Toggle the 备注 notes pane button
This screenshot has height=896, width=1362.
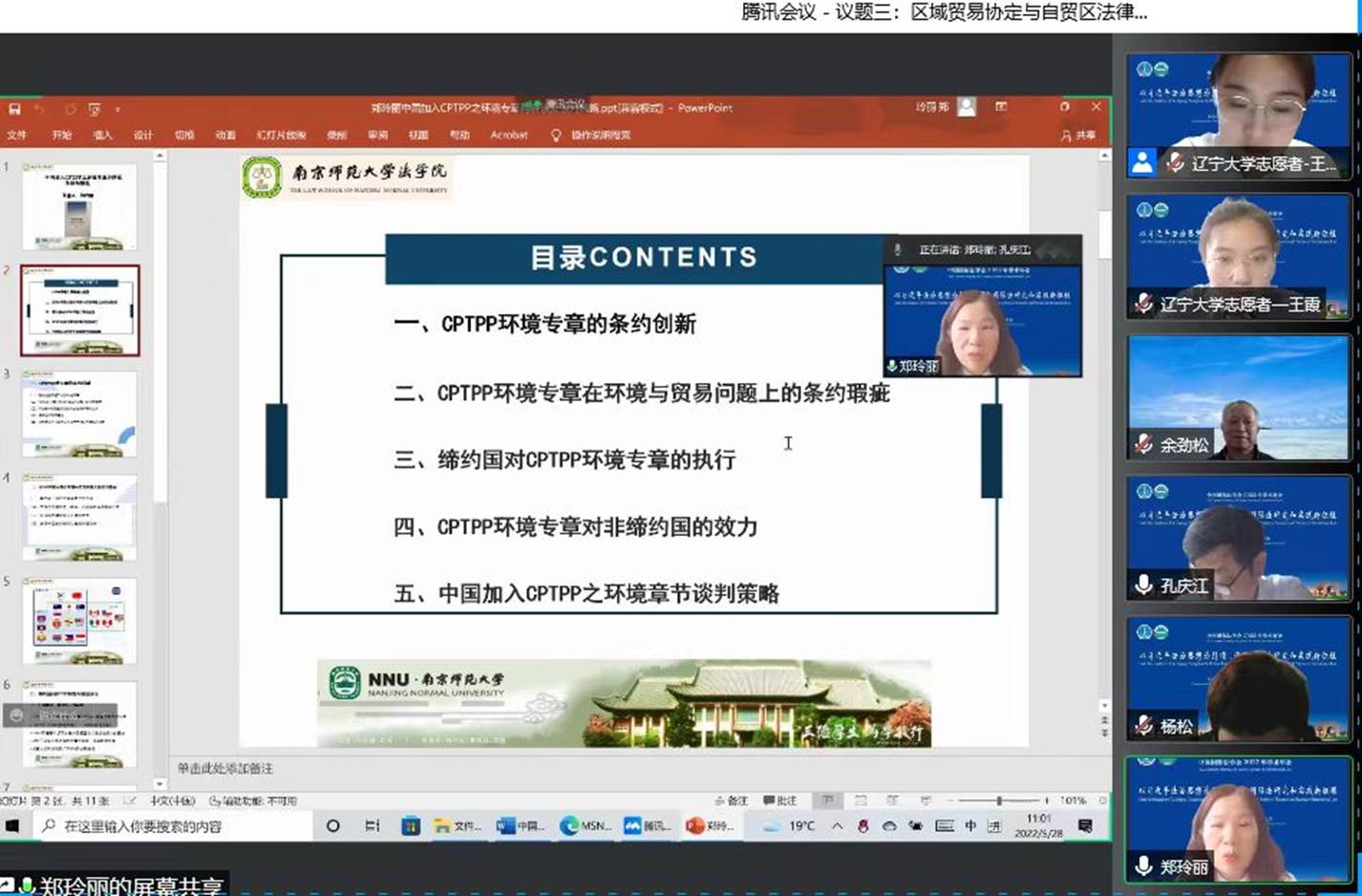[732, 800]
